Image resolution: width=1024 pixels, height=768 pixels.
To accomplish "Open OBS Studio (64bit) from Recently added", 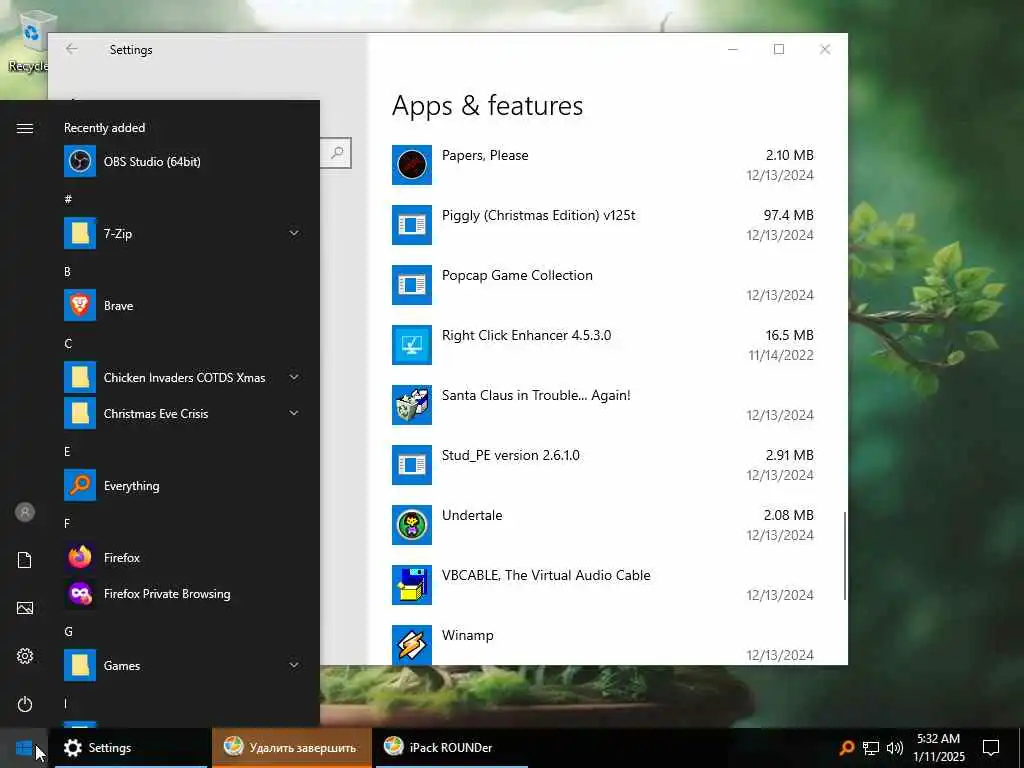I will 182,161.
